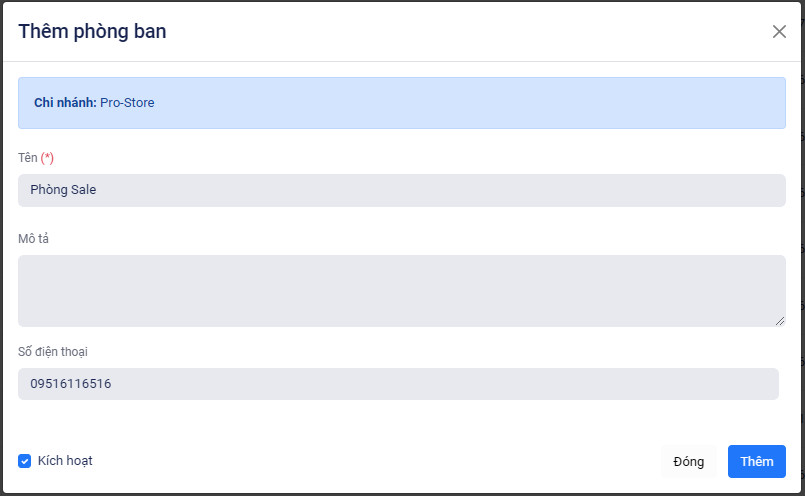The height and width of the screenshot is (496, 805).
Task: Click the Tên field label
Action: [x=27, y=158]
